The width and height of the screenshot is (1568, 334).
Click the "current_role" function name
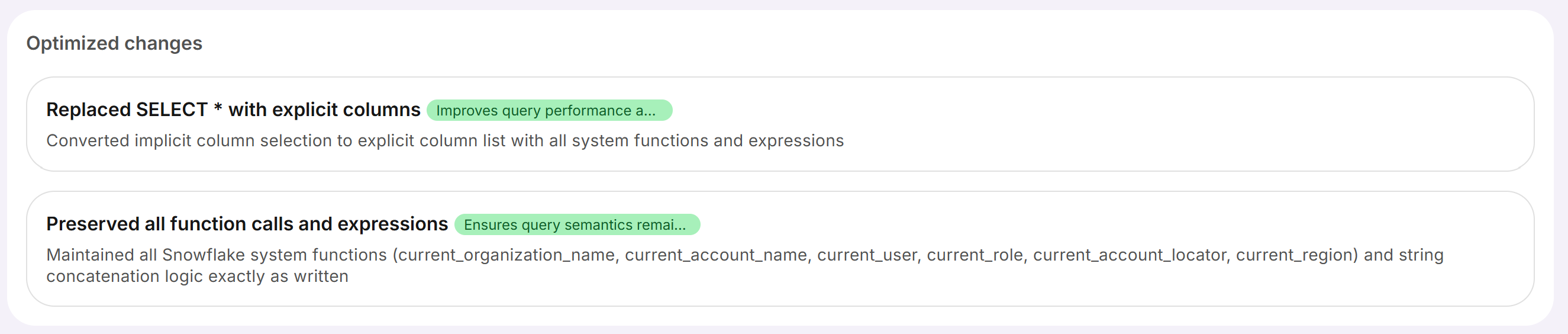[x=975, y=255]
